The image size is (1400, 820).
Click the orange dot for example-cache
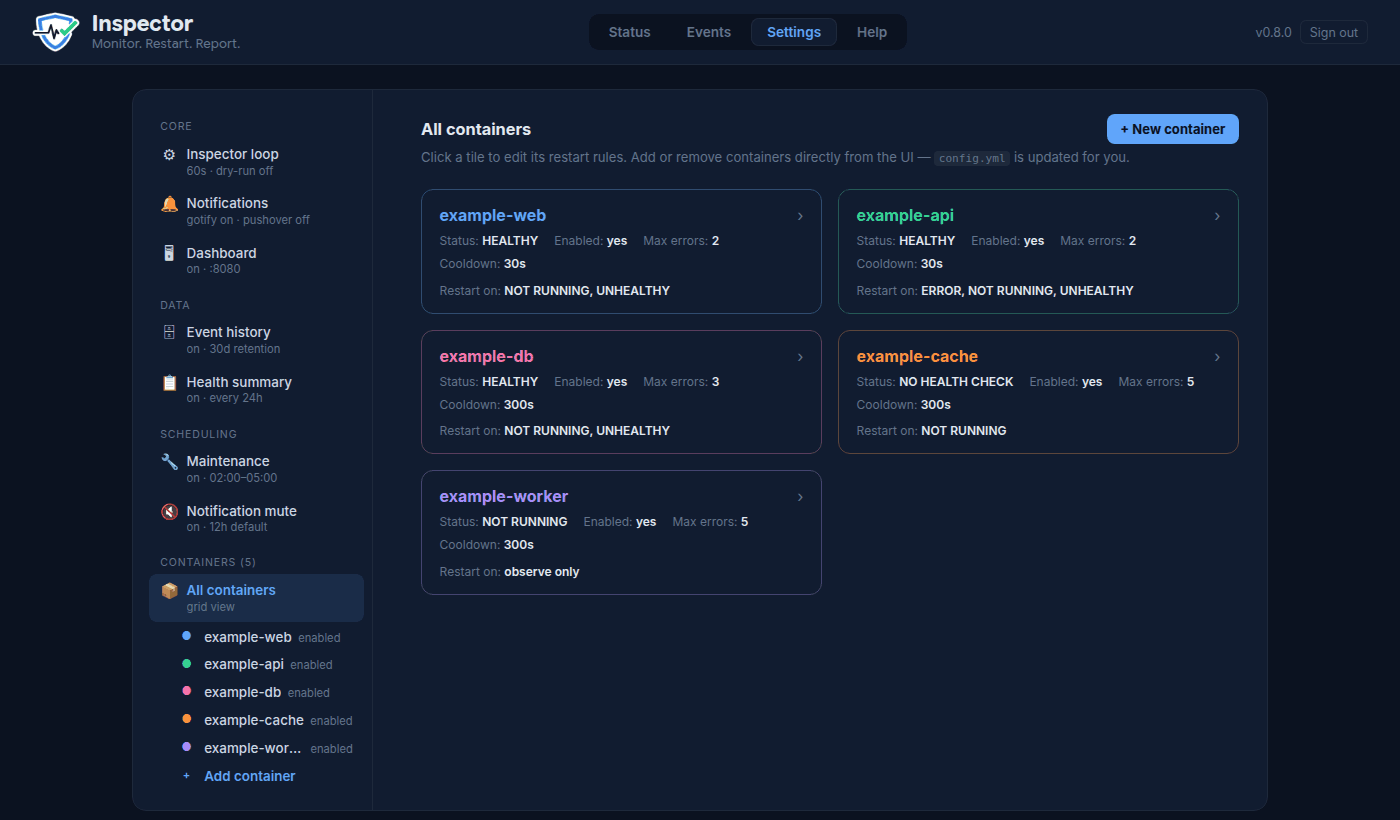coord(186,720)
